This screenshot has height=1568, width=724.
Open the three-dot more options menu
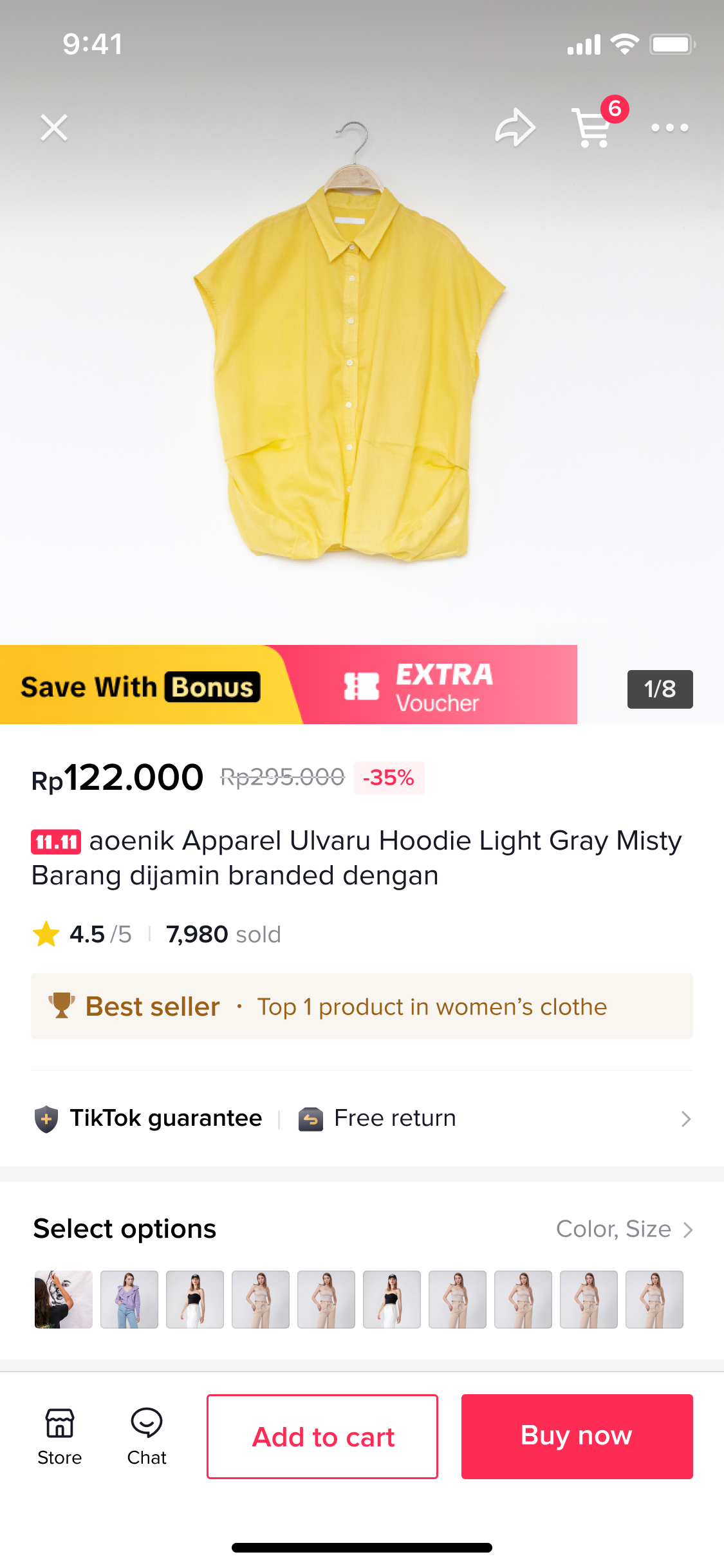point(669,127)
